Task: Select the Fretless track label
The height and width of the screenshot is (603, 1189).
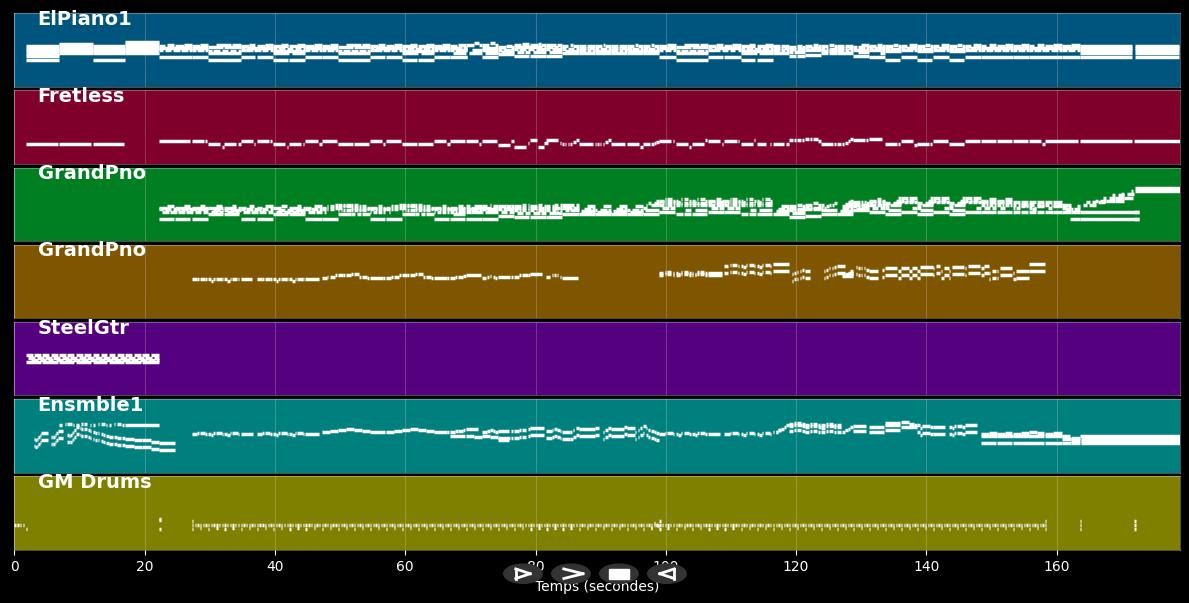Action: tap(80, 95)
